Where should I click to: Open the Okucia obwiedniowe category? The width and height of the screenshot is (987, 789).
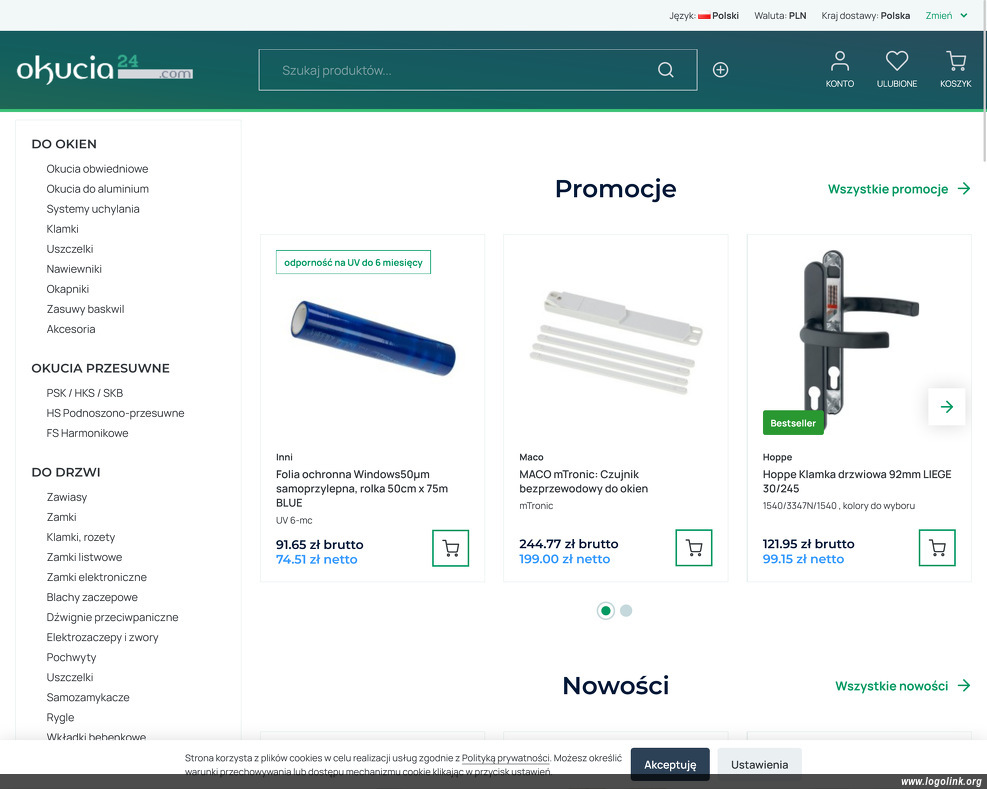tap(97, 169)
